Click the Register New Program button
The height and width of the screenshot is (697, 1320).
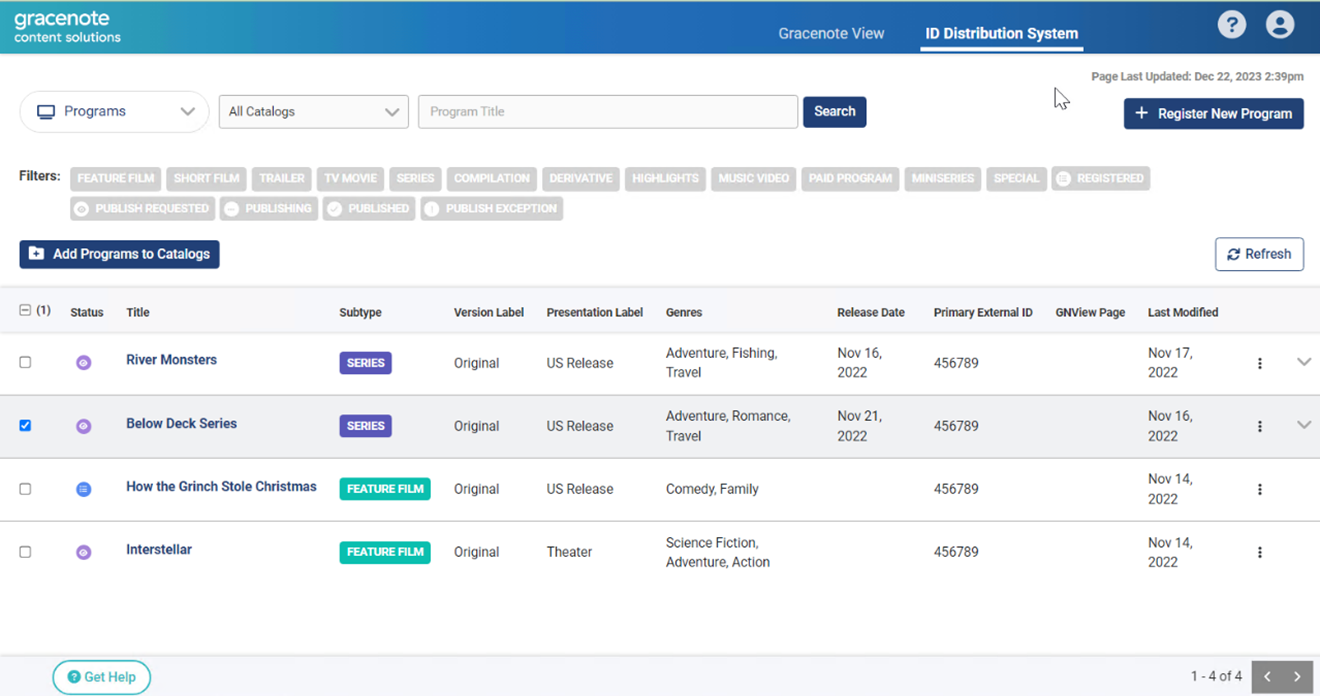pyautogui.click(x=1213, y=114)
